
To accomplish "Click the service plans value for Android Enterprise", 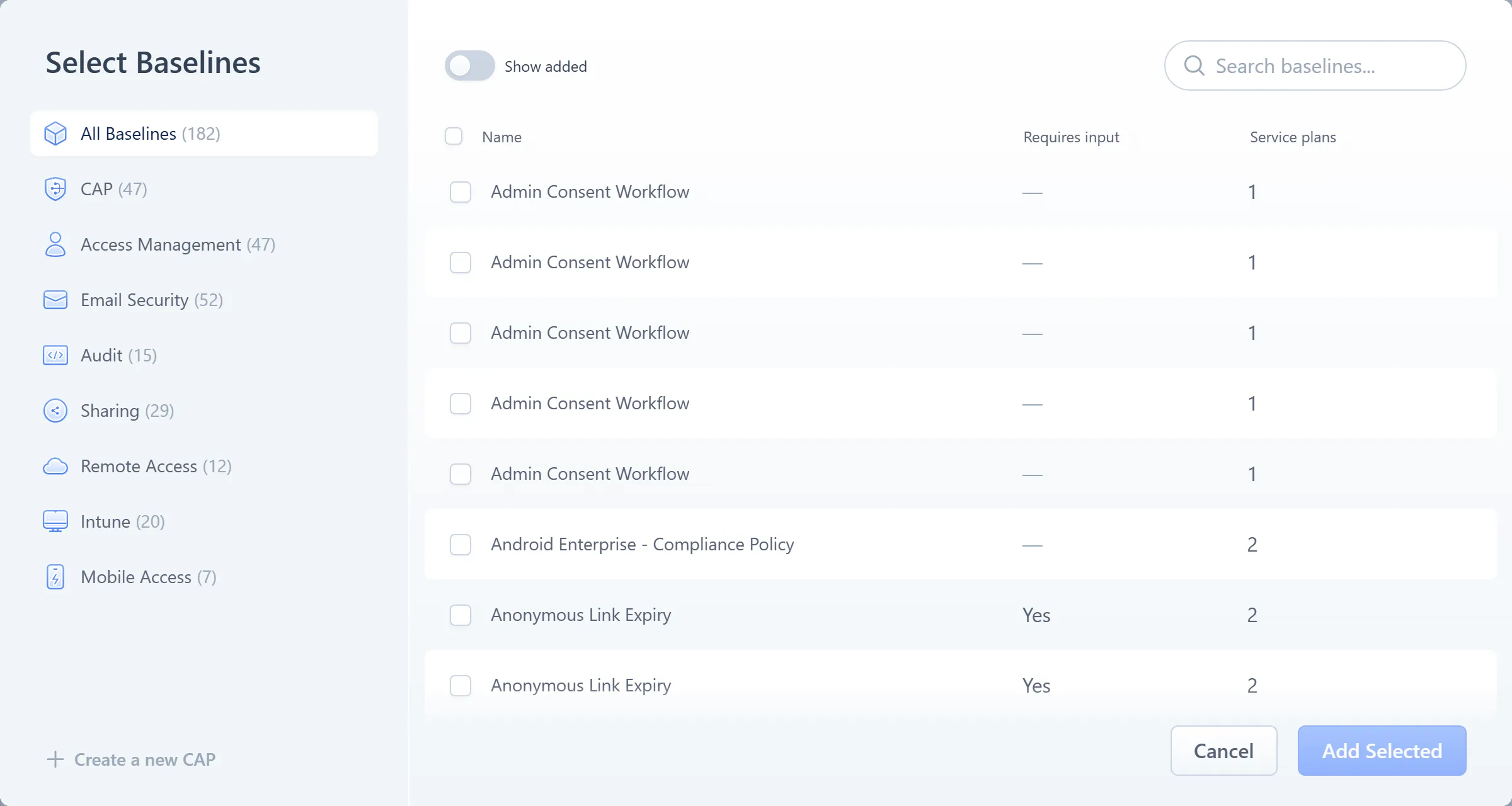I will point(1252,545).
